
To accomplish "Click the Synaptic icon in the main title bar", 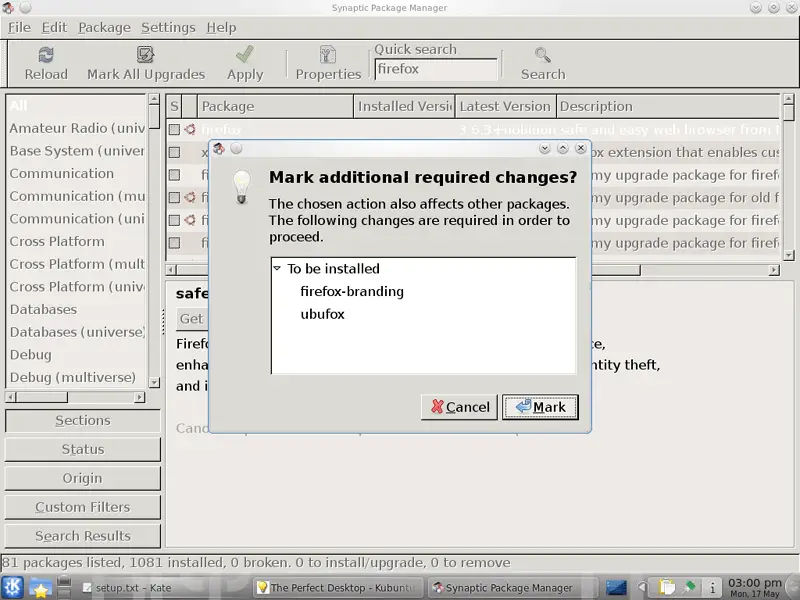I will [x=7, y=7].
